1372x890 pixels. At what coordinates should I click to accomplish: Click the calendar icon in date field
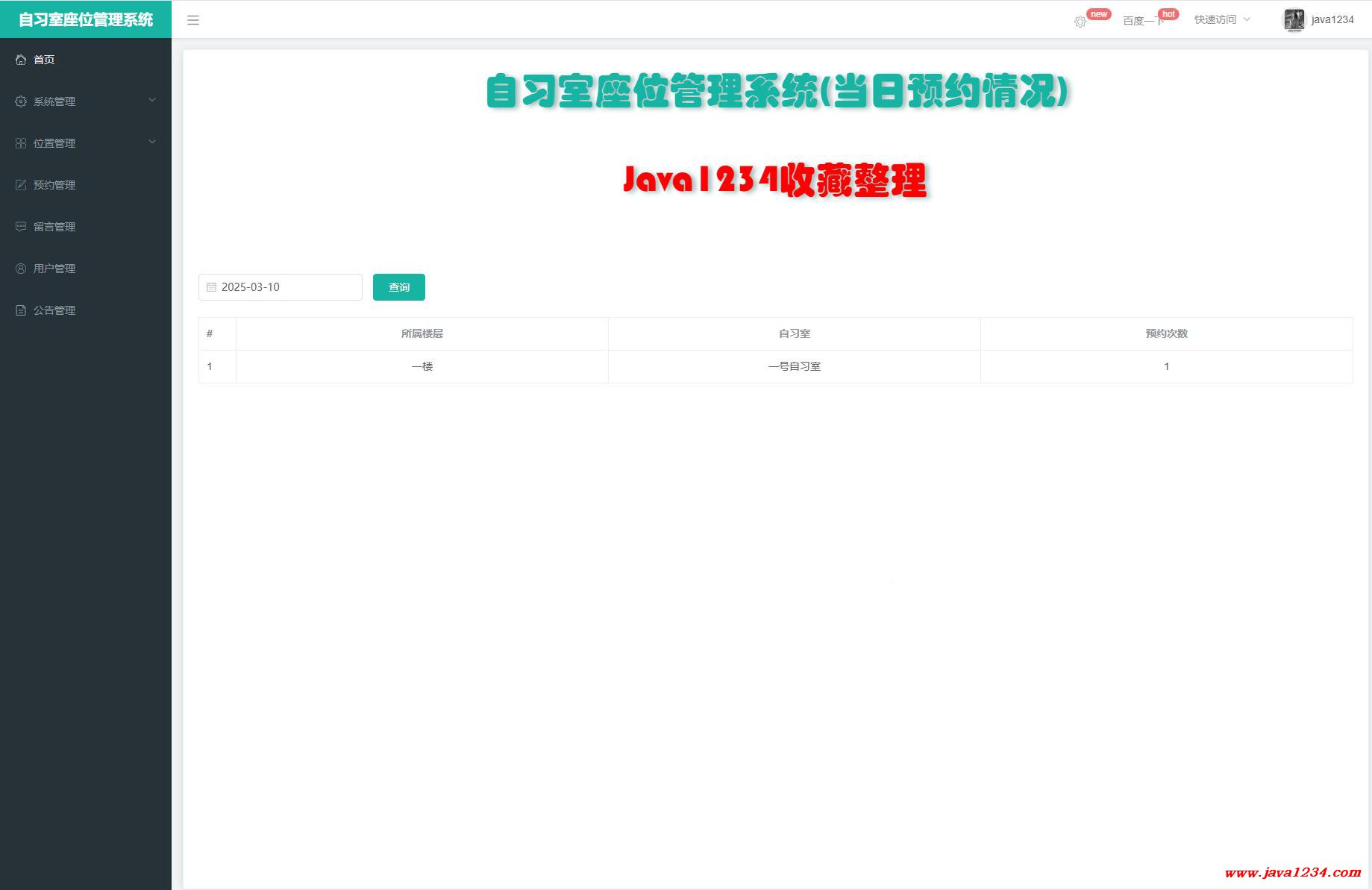point(211,287)
